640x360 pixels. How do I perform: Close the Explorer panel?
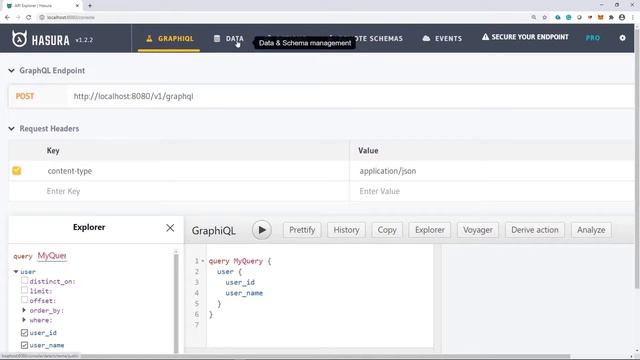tap(170, 228)
